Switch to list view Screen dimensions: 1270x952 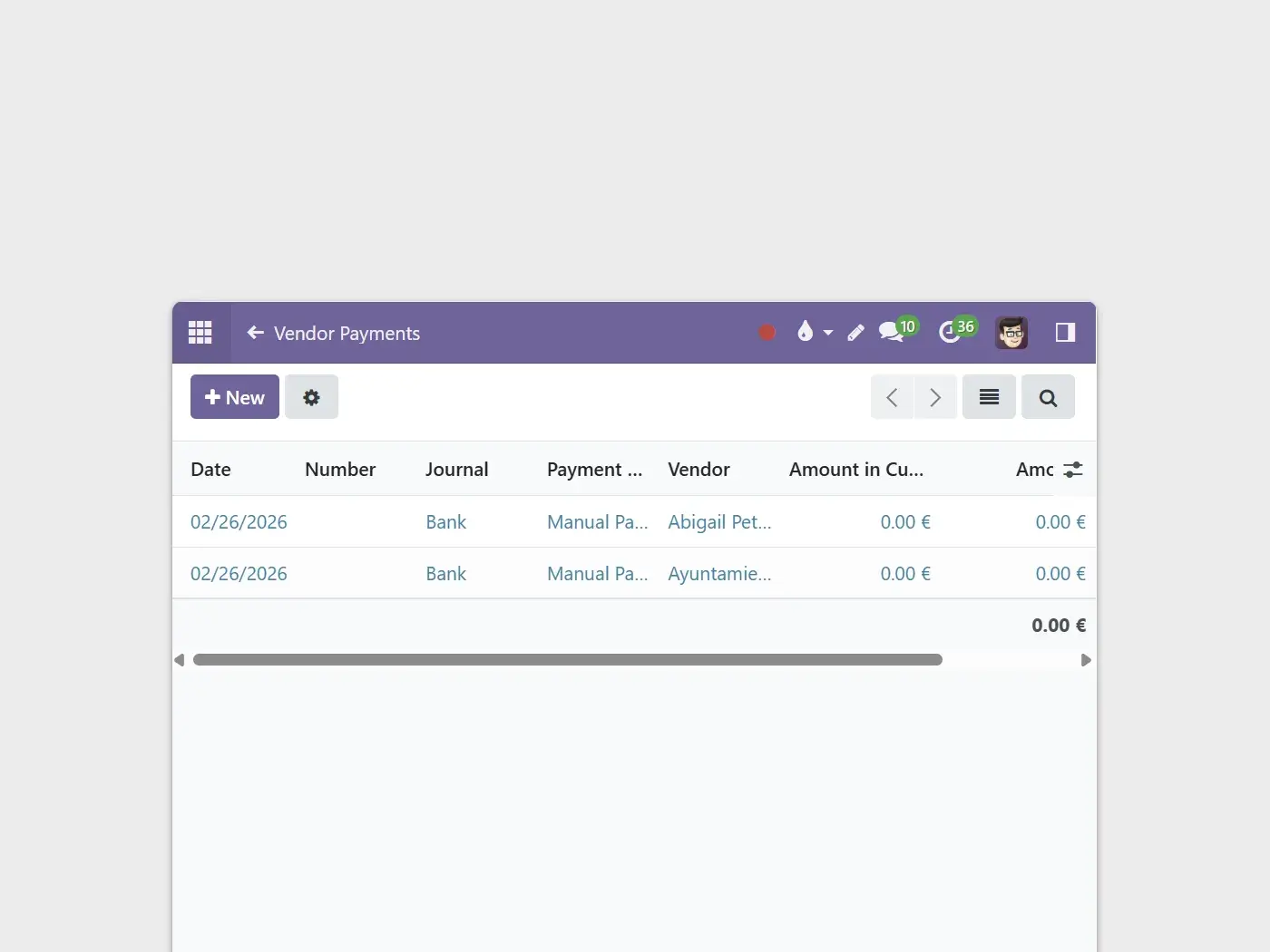[989, 397]
